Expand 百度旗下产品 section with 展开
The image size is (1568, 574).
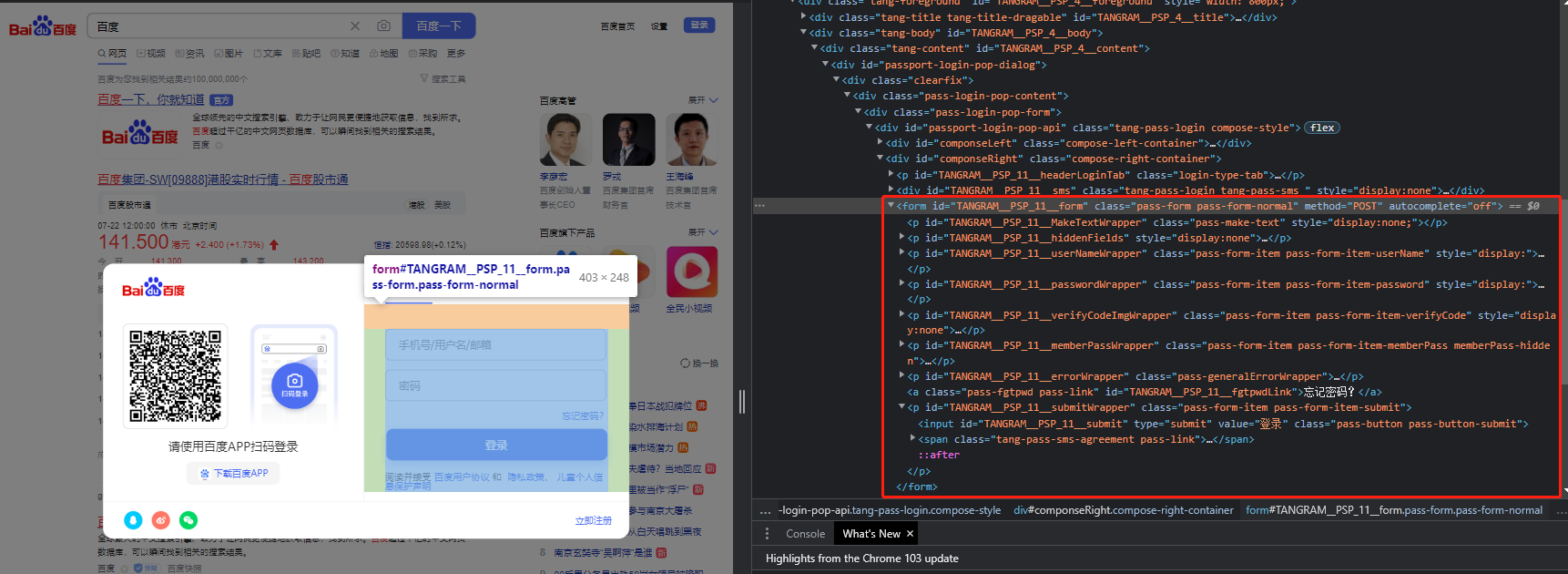(x=703, y=232)
